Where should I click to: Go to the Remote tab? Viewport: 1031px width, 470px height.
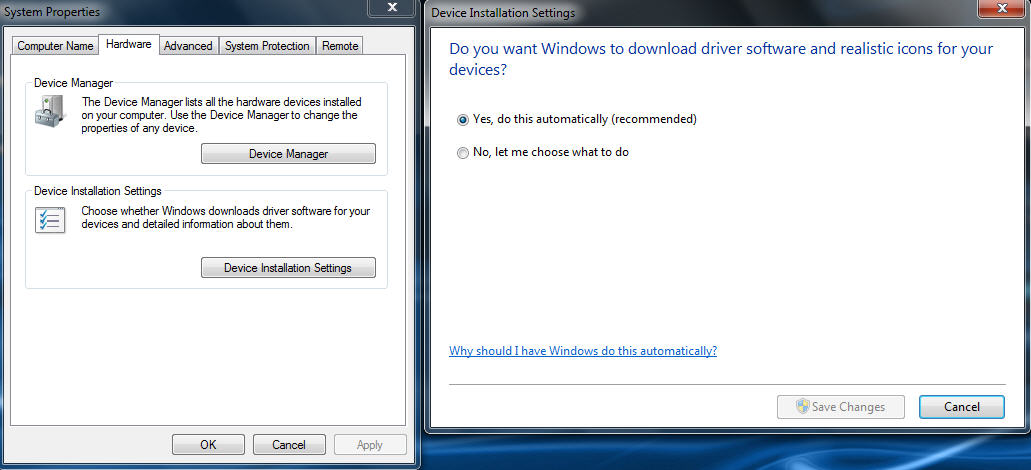340,46
